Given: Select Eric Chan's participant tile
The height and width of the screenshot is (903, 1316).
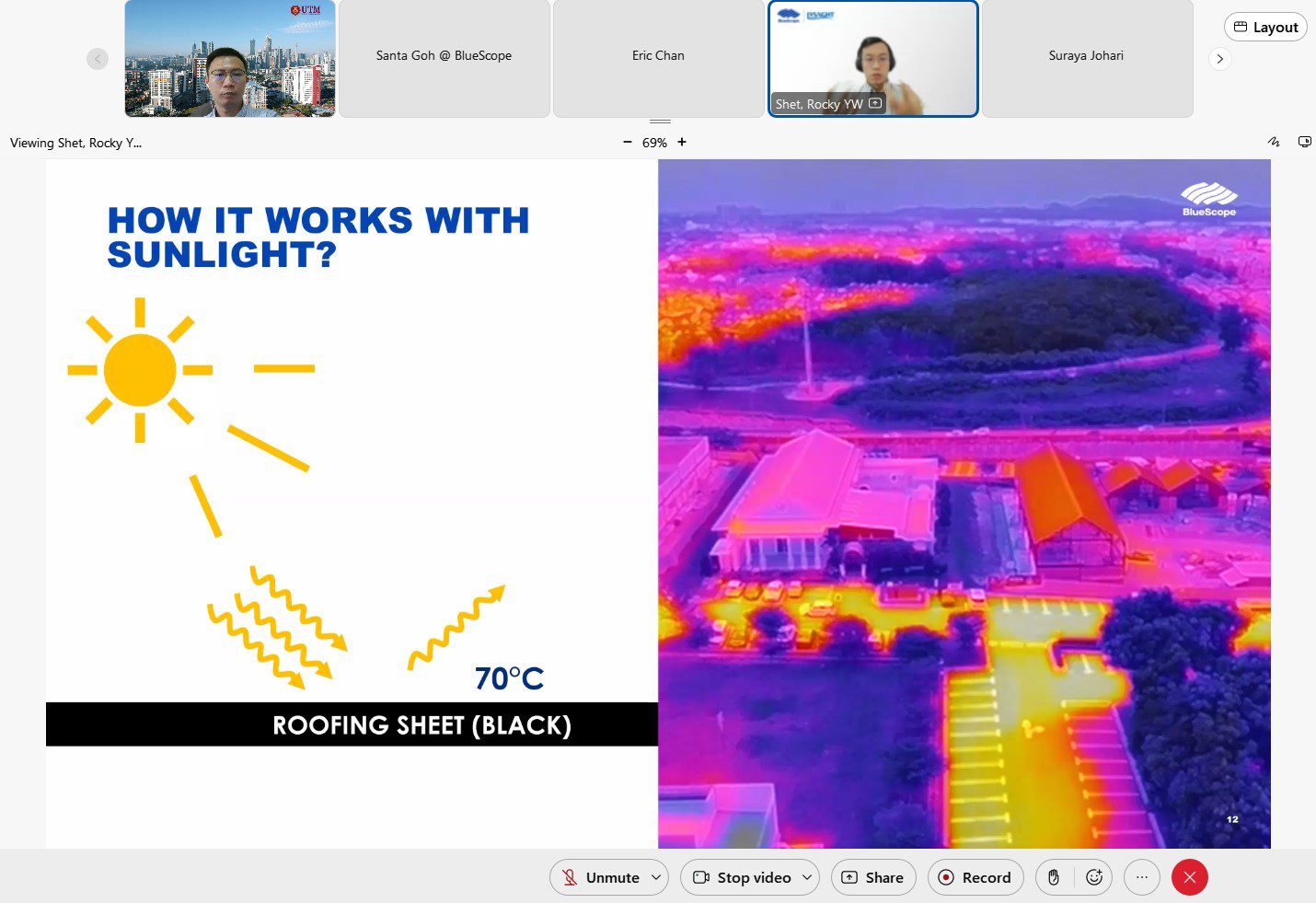Looking at the screenshot, I should [x=658, y=58].
